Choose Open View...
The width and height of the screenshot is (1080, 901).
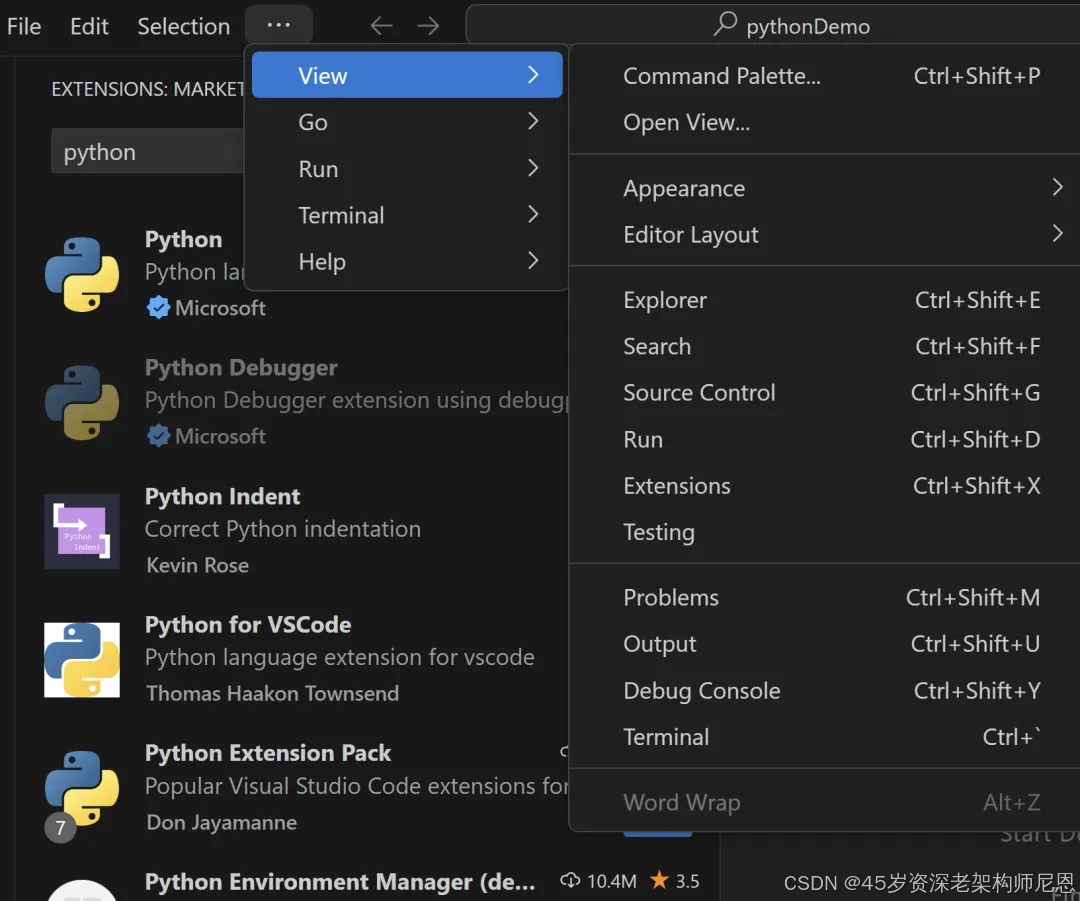[x=827, y=122]
